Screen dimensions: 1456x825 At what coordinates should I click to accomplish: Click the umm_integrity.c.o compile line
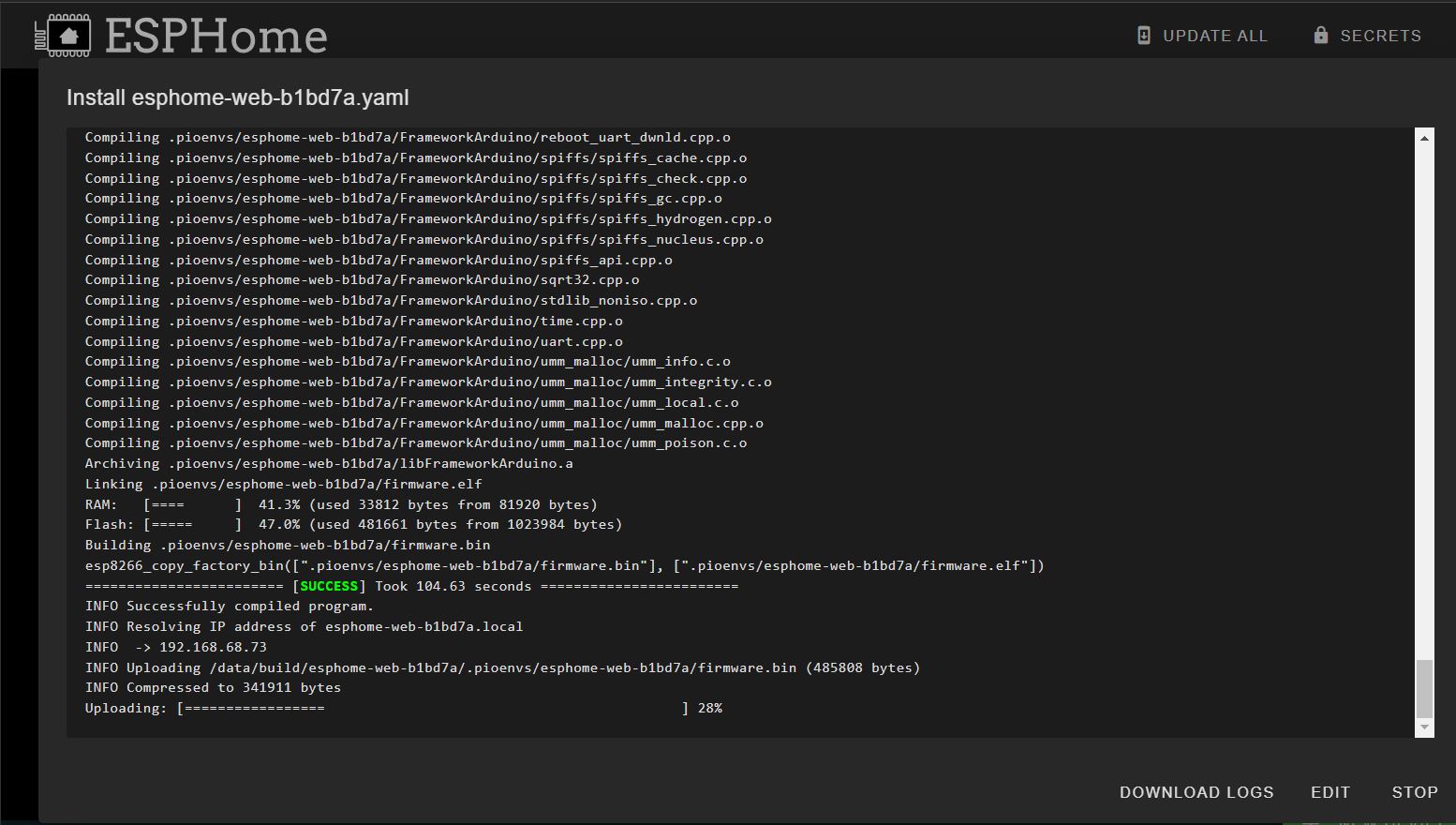(x=428, y=382)
